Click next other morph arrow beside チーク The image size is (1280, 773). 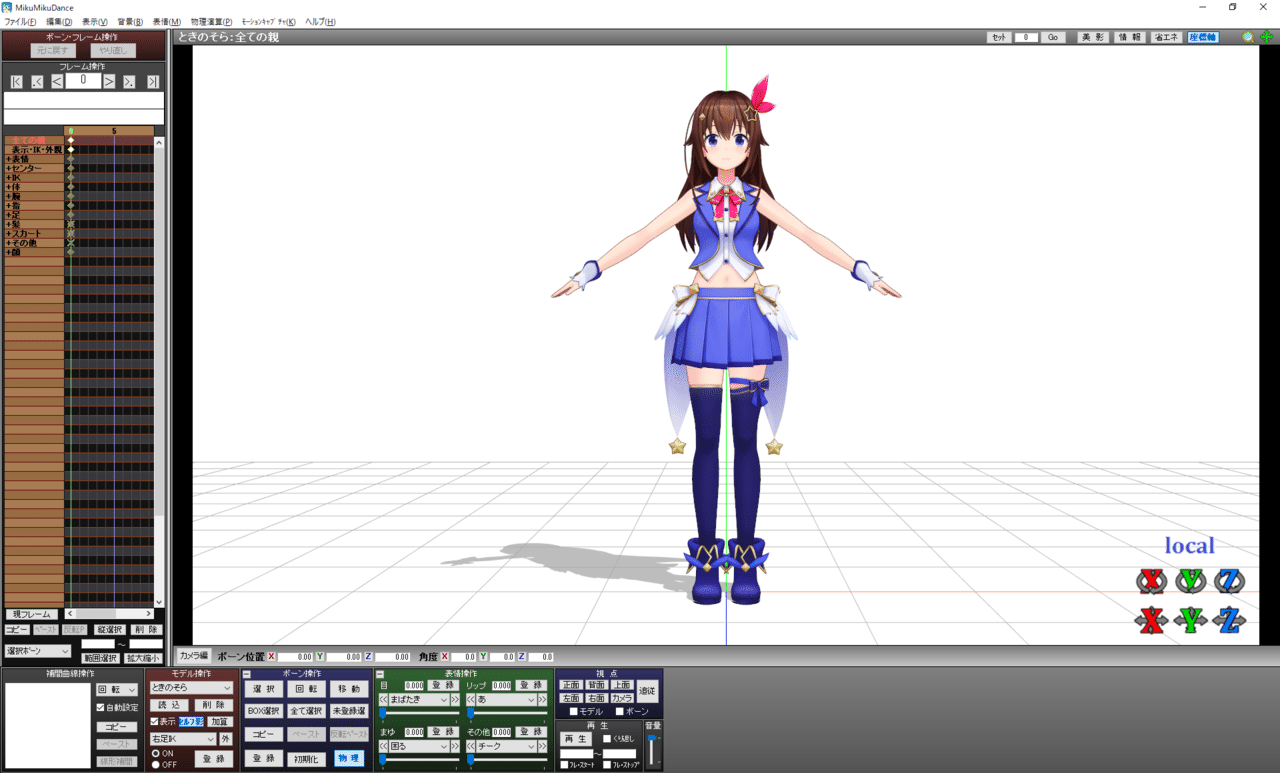click(x=542, y=746)
